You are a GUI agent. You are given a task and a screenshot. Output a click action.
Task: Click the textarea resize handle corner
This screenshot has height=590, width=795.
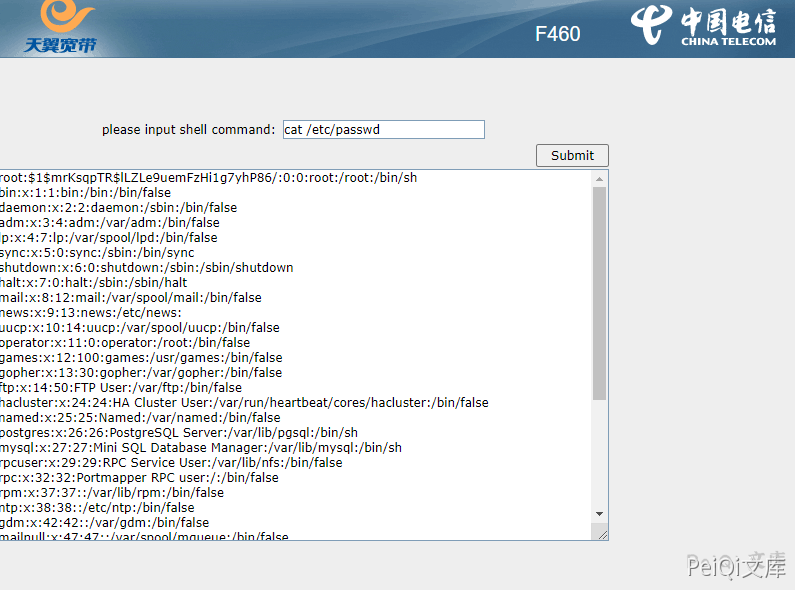tap(601, 535)
